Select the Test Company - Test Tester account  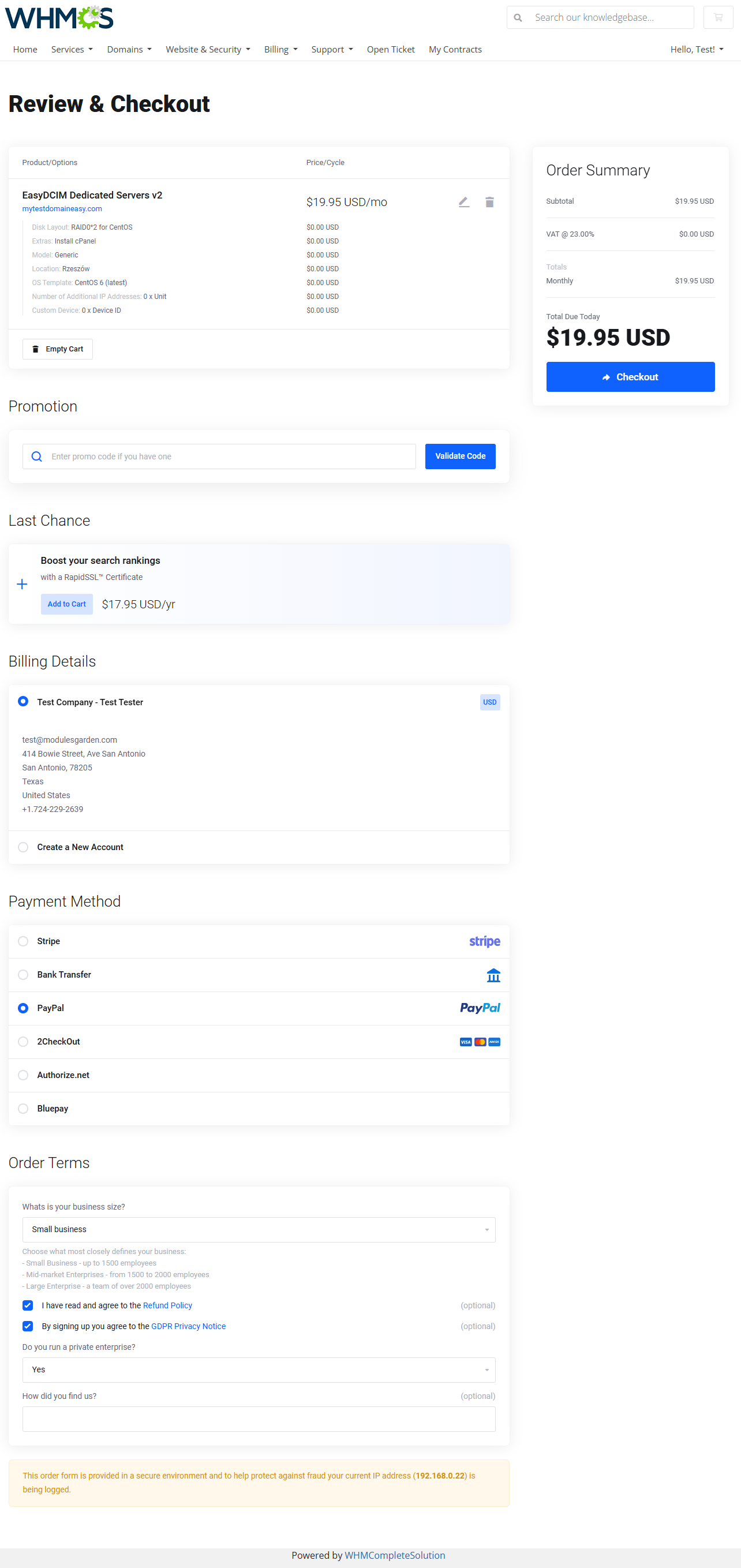pyautogui.click(x=23, y=701)
